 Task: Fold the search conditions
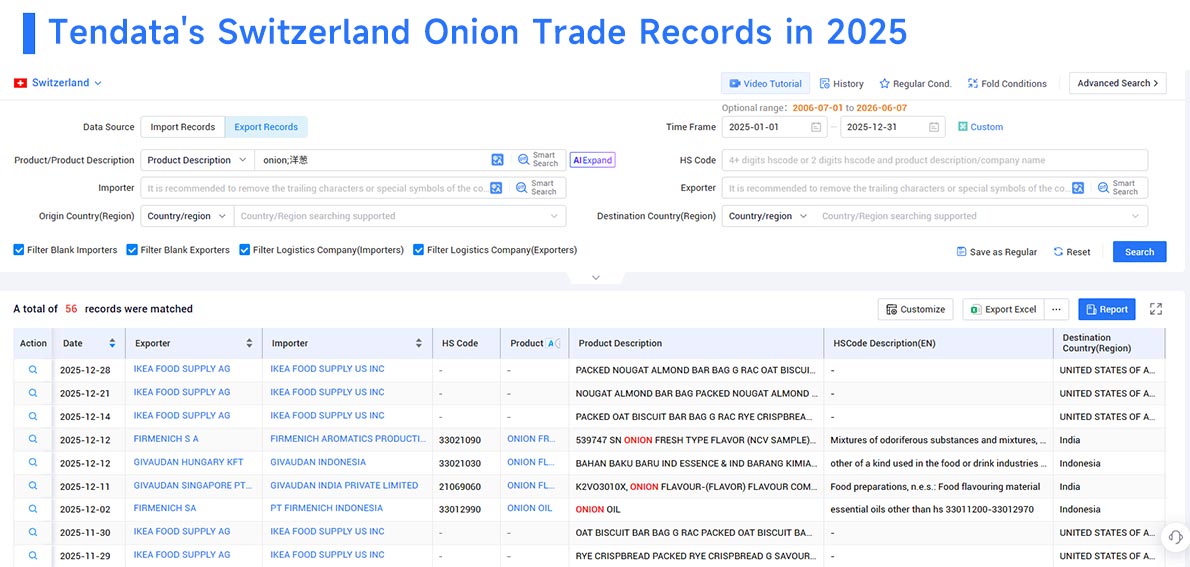[x=1006, y=83]
